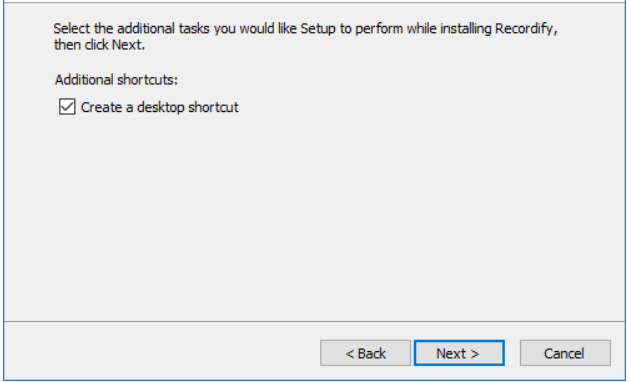Click the word 'Additional' in the shortcuts heading
Image resolution: width=630 pixels, height=382 pixels.
tap(82, 80)
